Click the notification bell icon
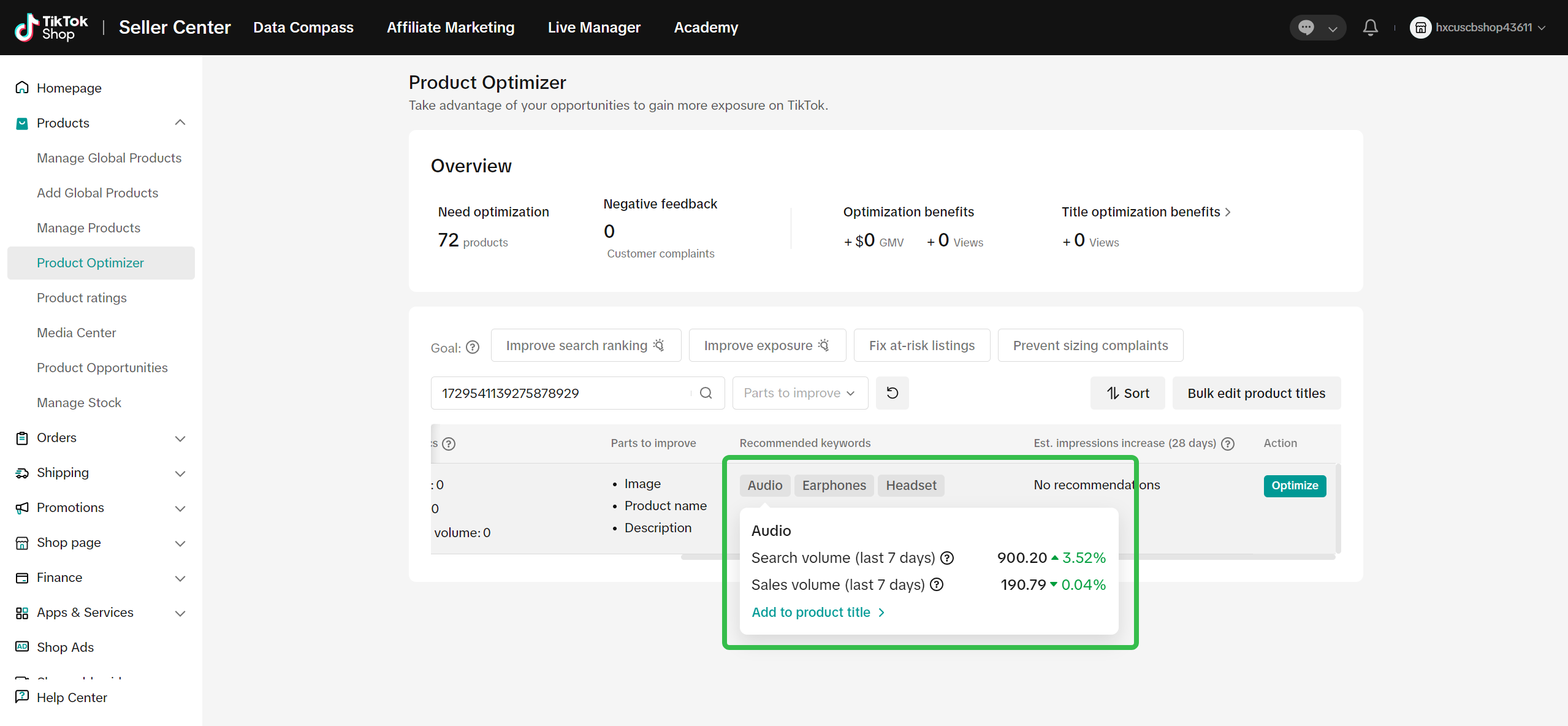1568x726 pixels. click(x=1370, y=28)
